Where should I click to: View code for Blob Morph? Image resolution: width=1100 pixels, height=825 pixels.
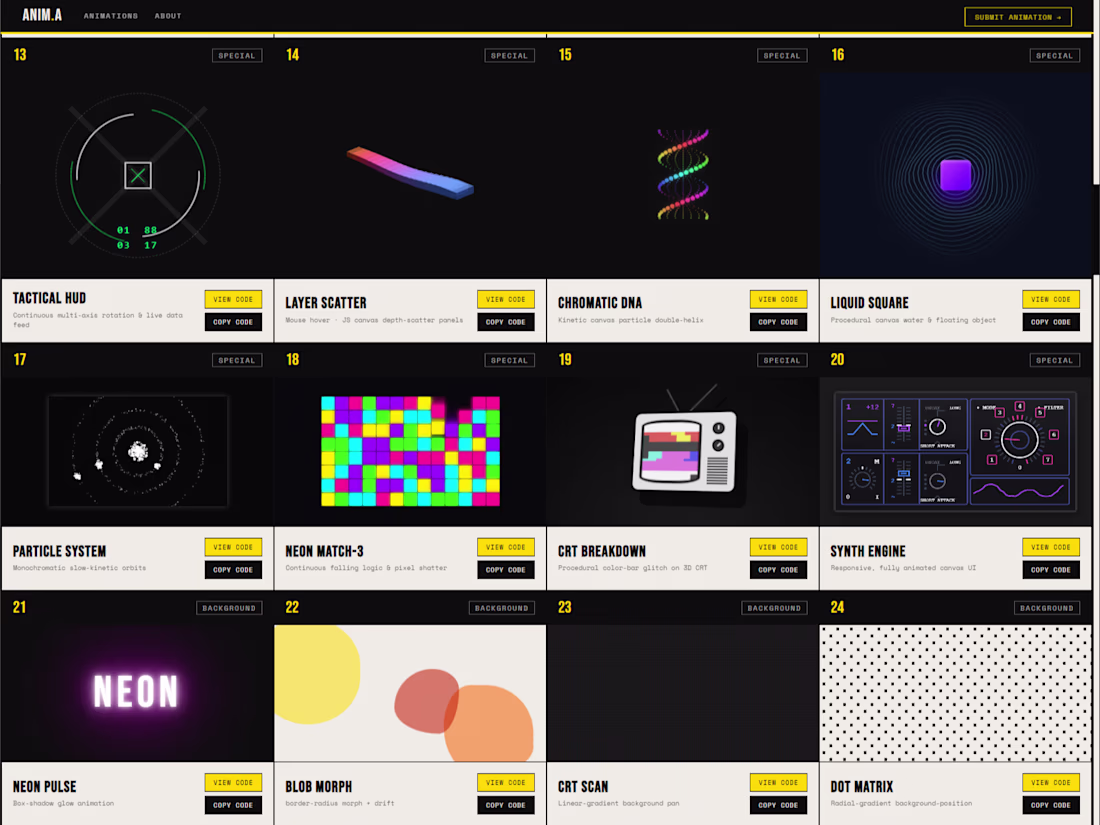click(x=506, y=782)
